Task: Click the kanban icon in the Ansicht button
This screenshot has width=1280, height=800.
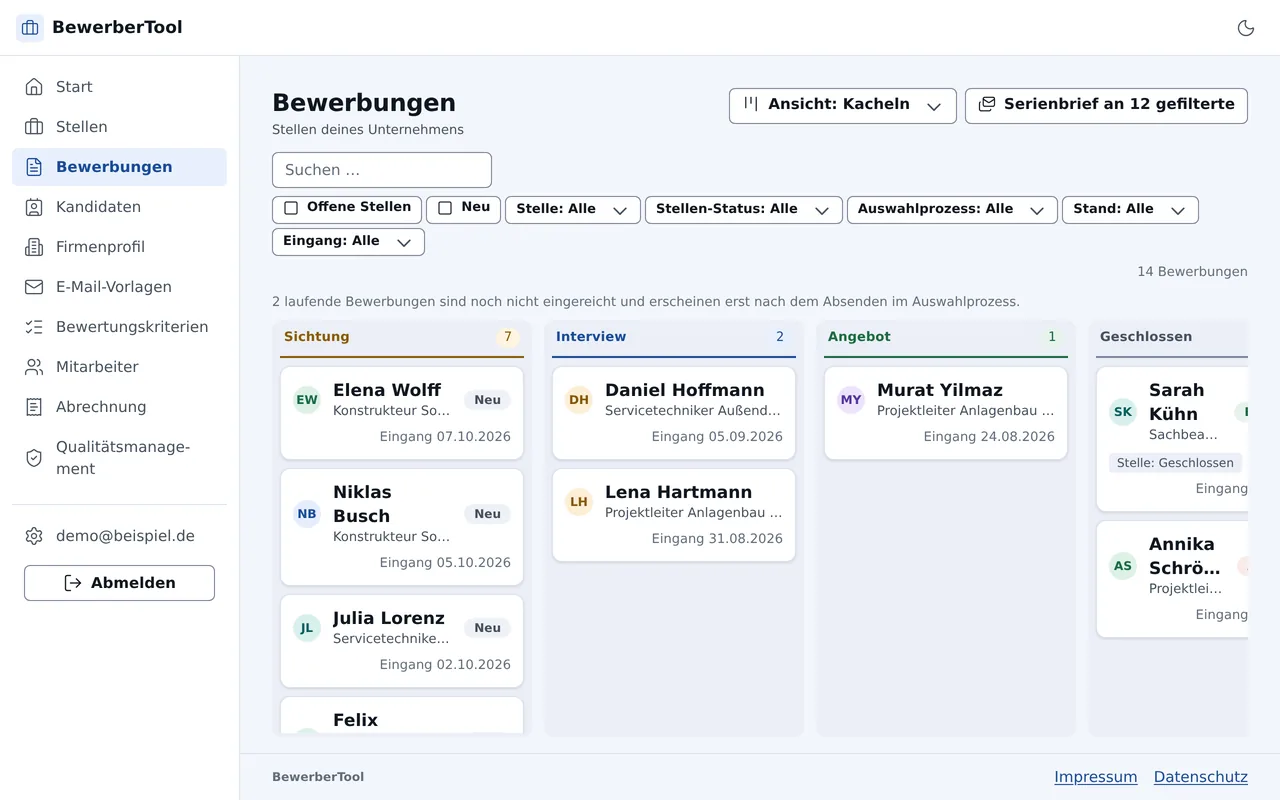Action: pos(751,104)
